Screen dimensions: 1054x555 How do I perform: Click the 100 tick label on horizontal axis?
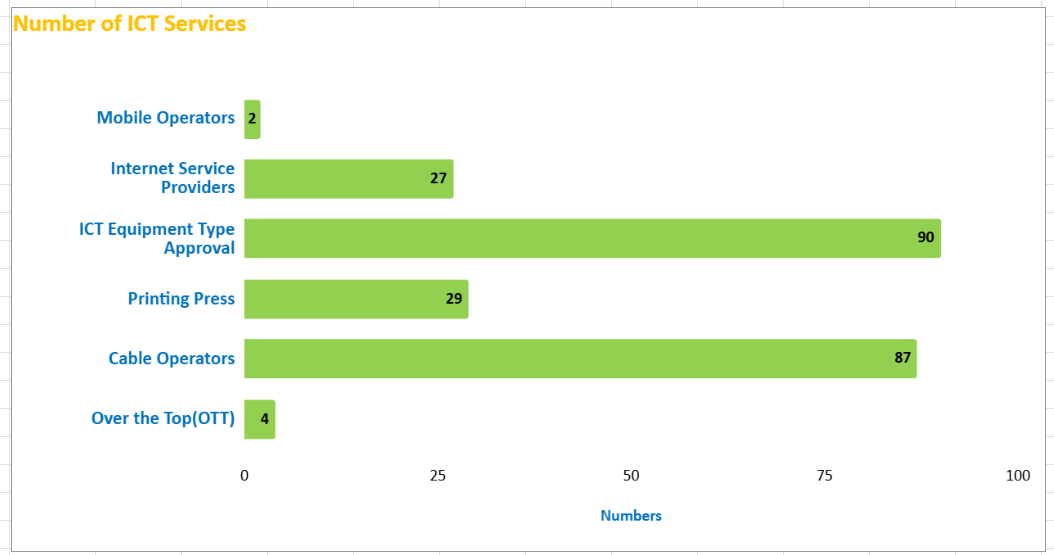tap(1017, 476)
